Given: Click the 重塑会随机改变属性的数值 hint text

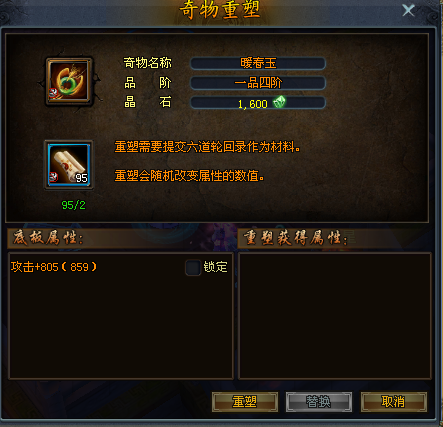Looking at the screenshot, I should coord(189,176).
